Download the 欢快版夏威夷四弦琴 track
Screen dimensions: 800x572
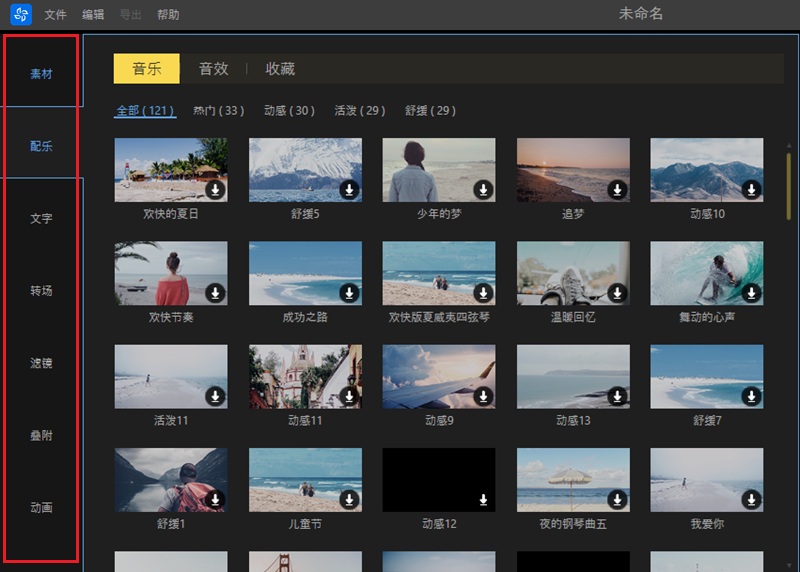(483, 293)
